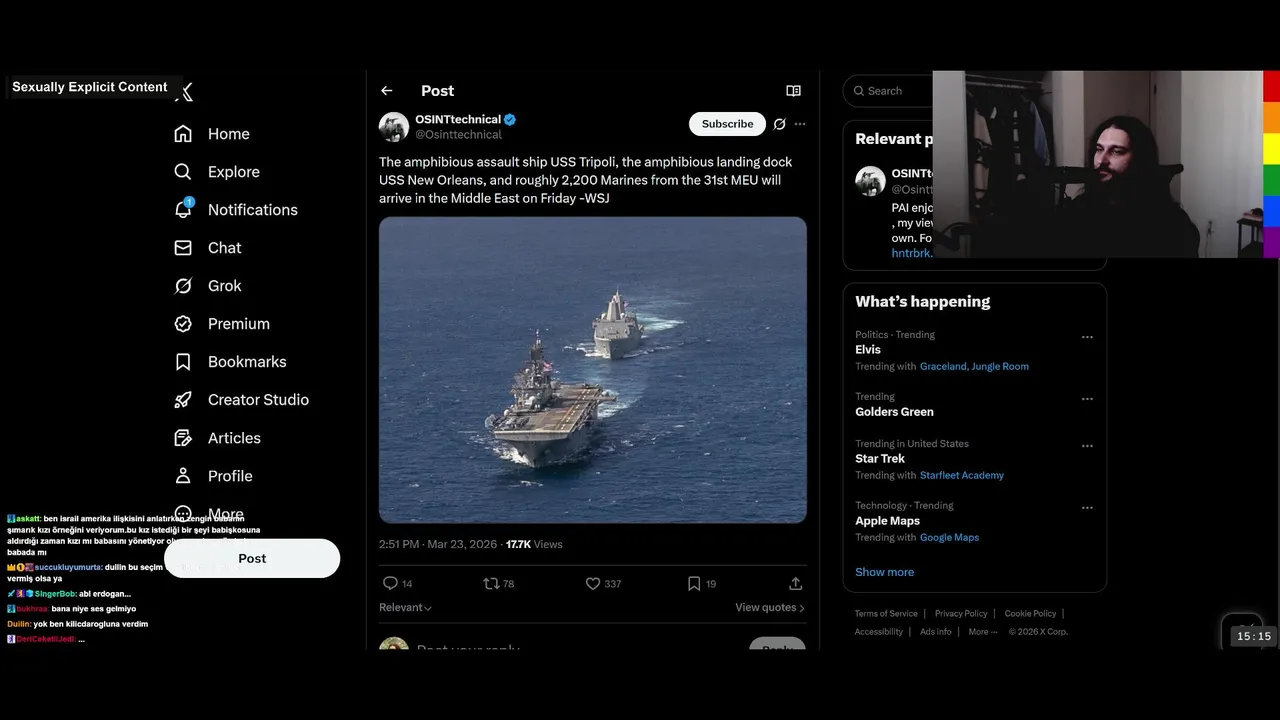This screenshot has width=1280, height=720.
Task: Click the Search input field
Action: point(890,91)
